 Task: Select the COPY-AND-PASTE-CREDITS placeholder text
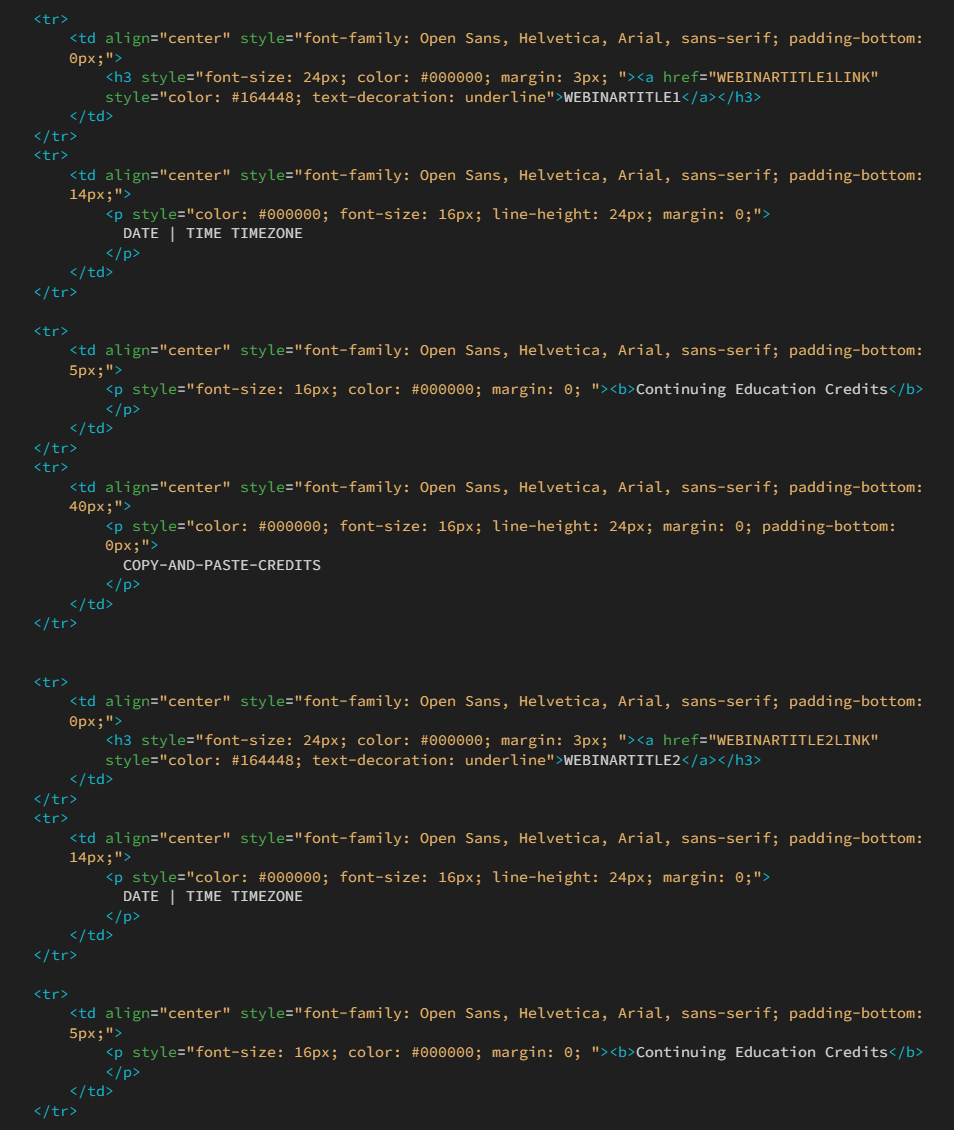coord(222,565)
